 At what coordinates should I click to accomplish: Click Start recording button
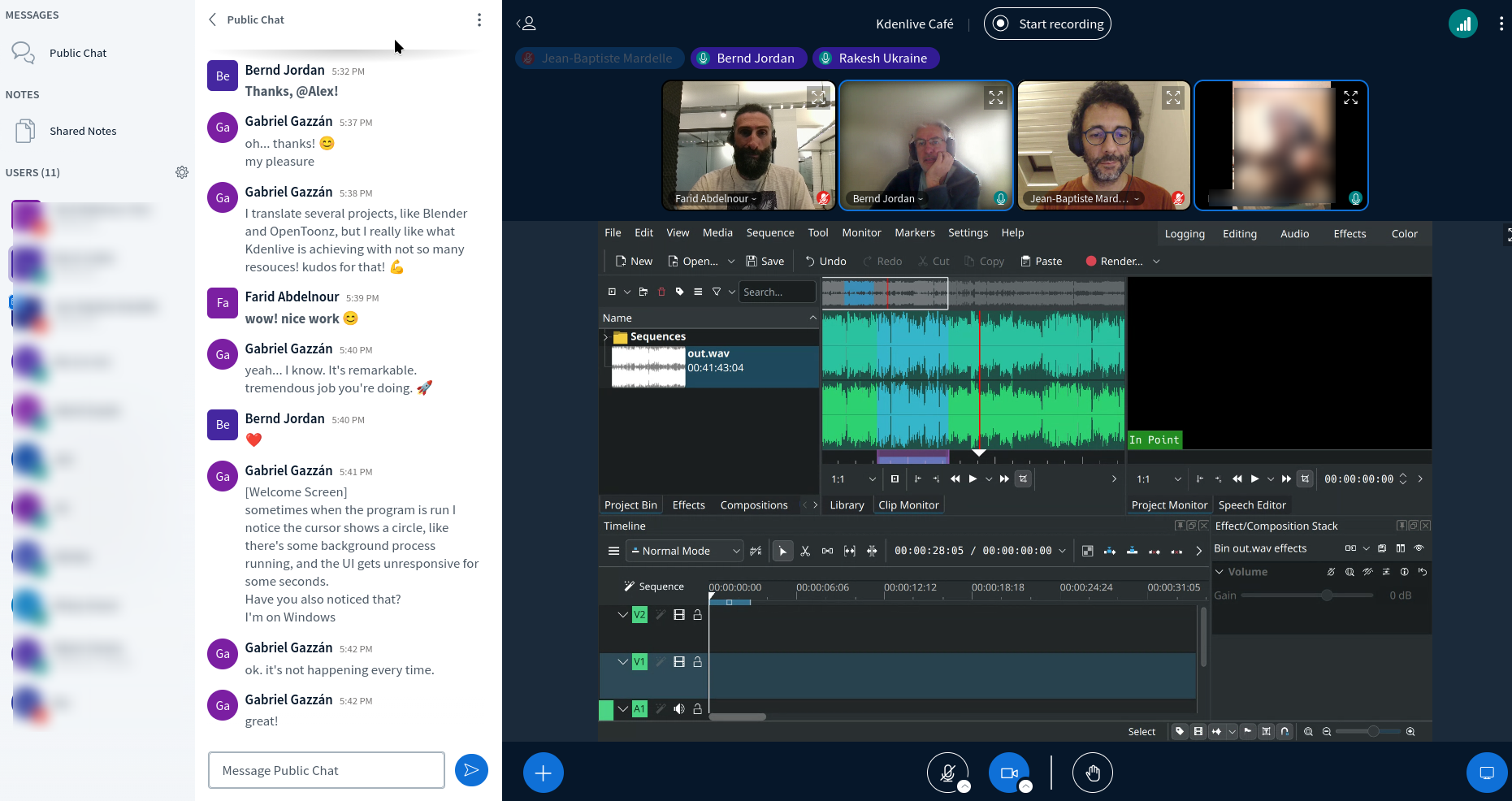[x=1047, y=24]
